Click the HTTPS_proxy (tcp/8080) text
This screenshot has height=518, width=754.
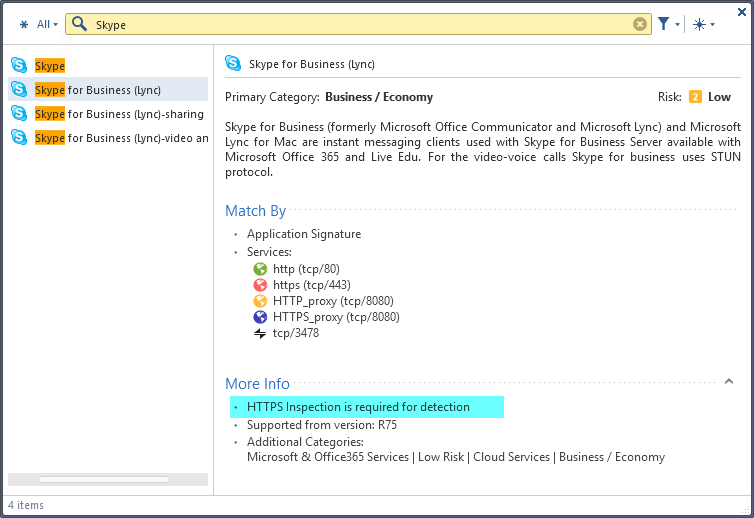[x=336, y=317]
